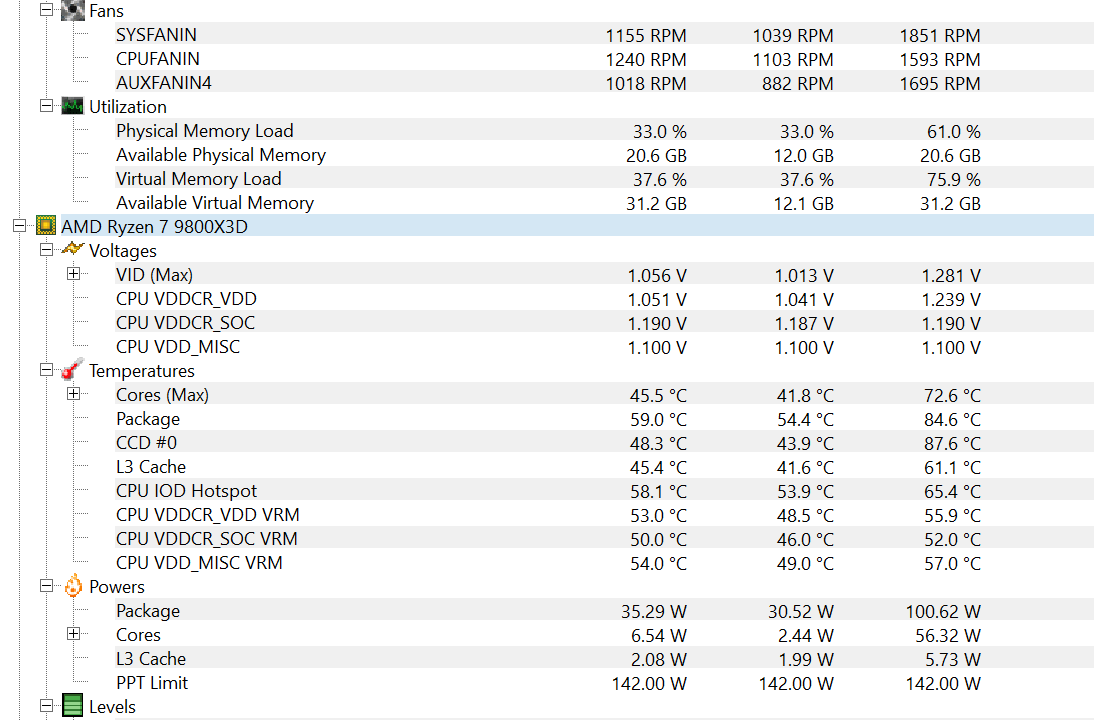The width and height of the screenshot is (1094, 720).
Task: Click the Powers flame icon
Action: coord(73,586)
